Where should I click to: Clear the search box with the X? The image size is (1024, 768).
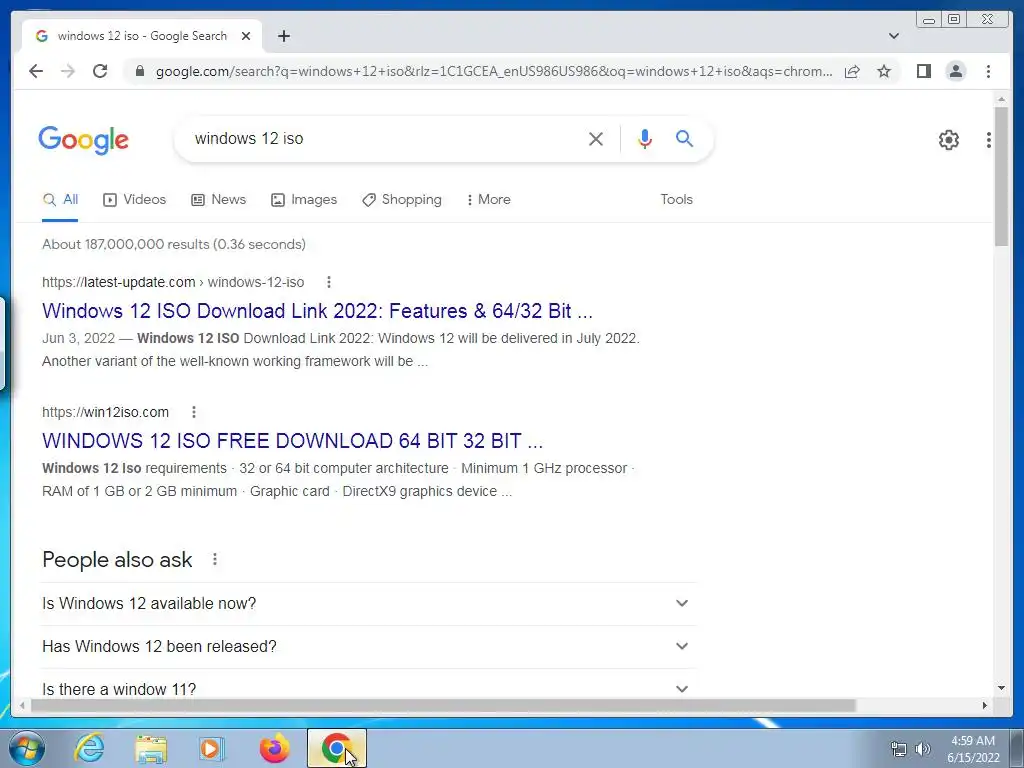(x=596, y=138)
